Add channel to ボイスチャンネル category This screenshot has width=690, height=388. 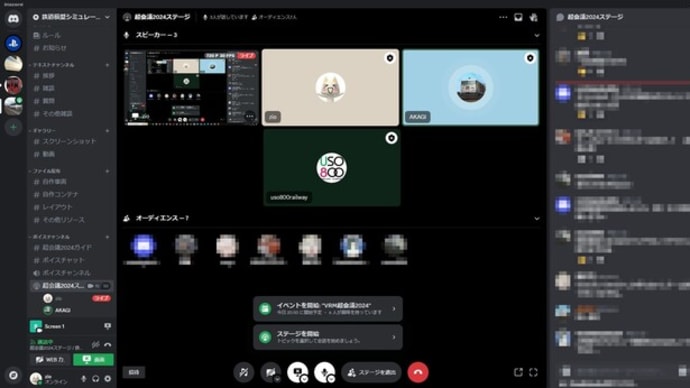pos(107,237)
